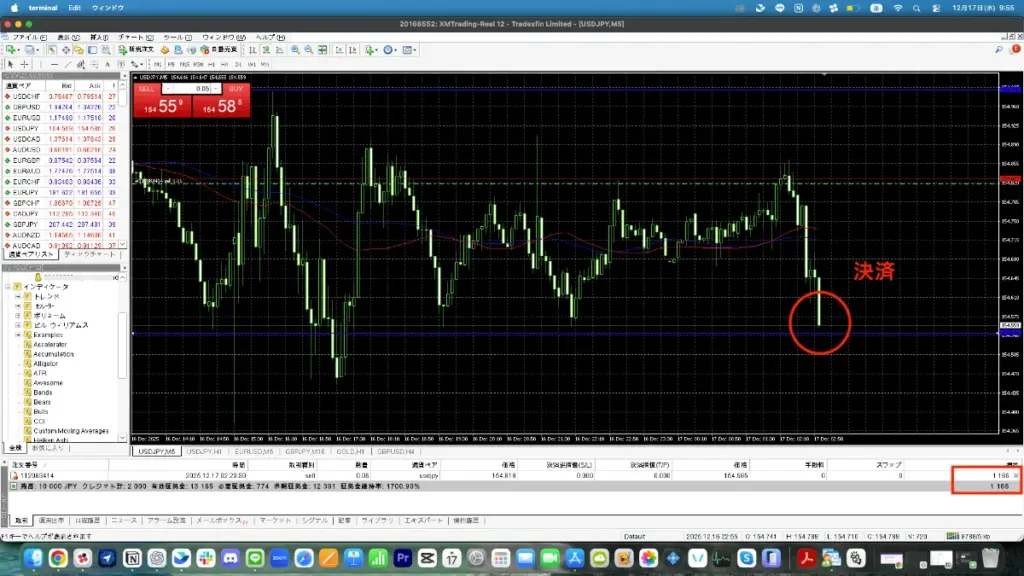Viewport: 1024px width, 576px height.
Task: Open the チャート menu
Action: pos(130,37)
